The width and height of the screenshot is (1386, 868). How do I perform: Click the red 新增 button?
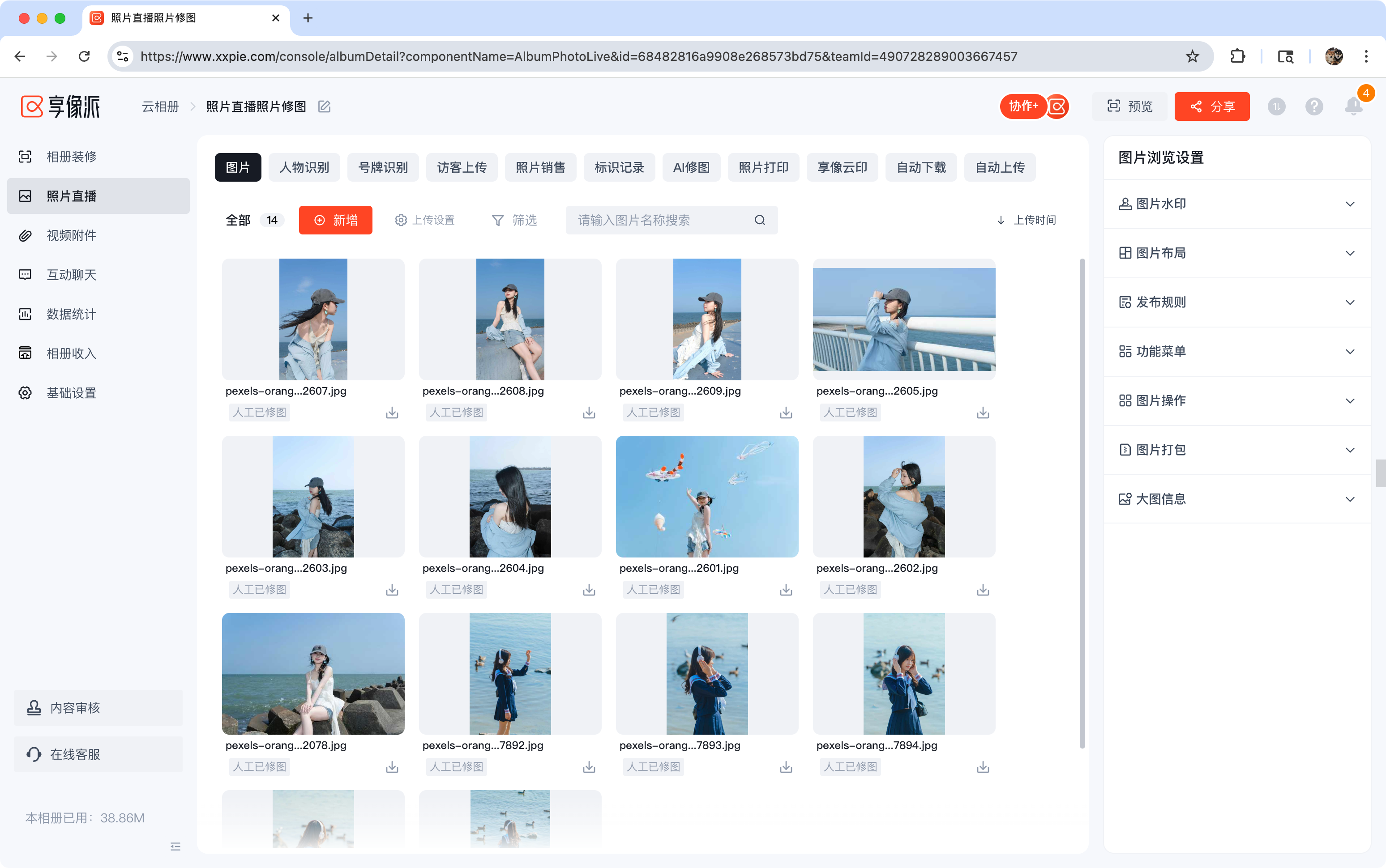point(335,221)
